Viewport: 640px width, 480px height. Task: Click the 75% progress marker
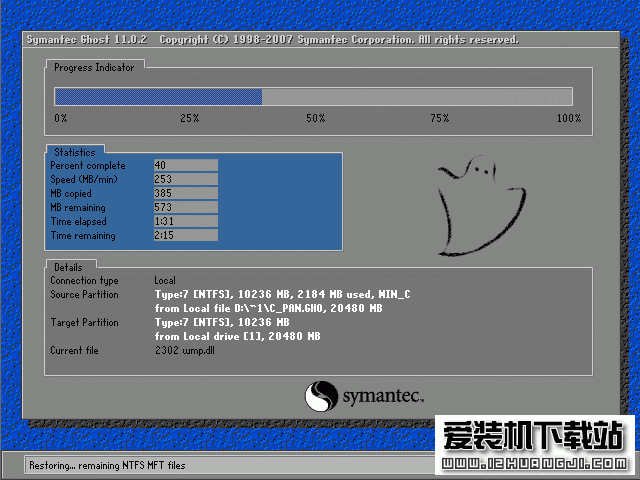[x=440, y=118]
